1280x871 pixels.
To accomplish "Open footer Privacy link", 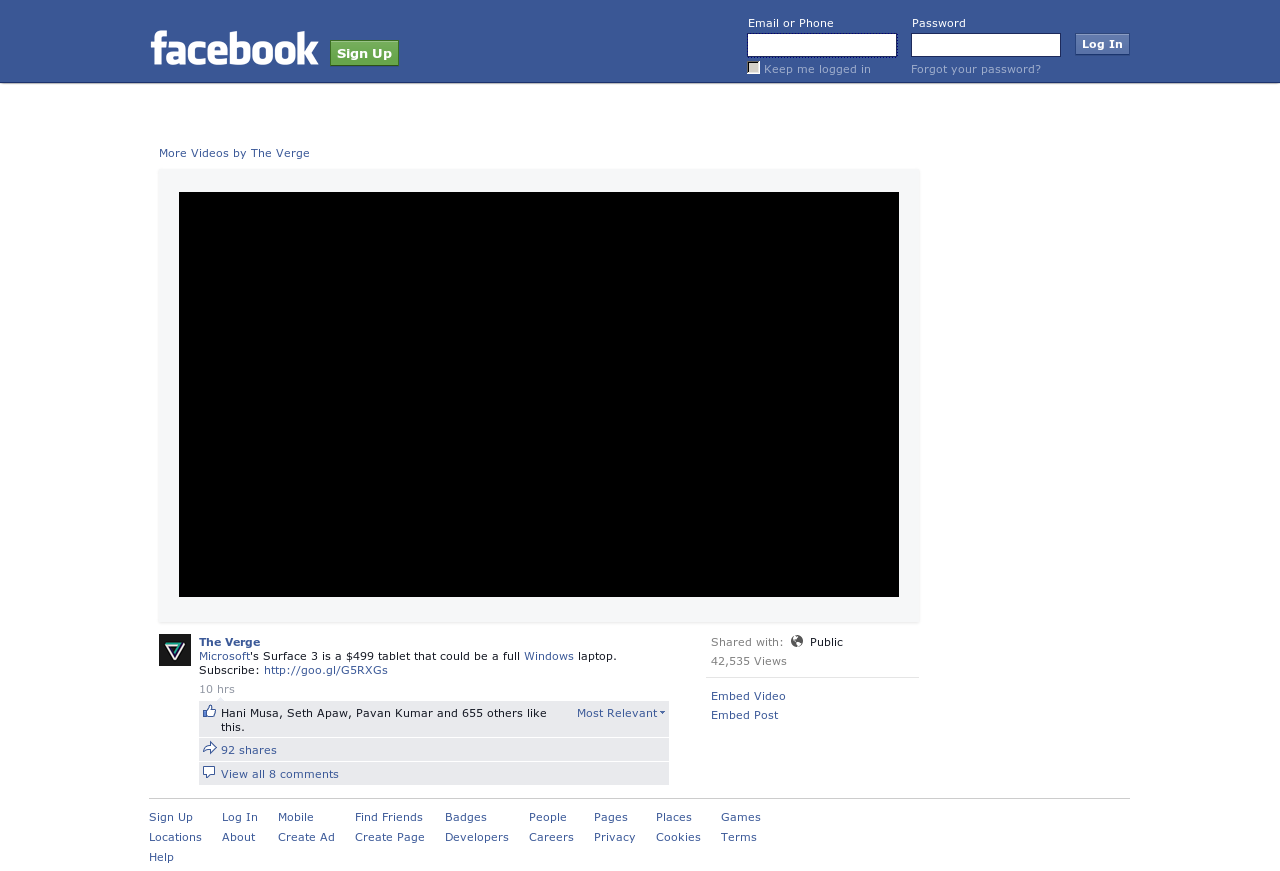I will click(x=615, y=837).
